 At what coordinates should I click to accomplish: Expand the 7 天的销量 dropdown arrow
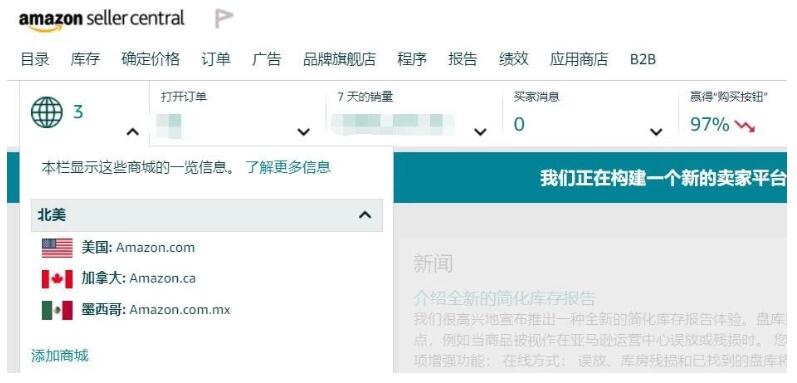point(480,132)
